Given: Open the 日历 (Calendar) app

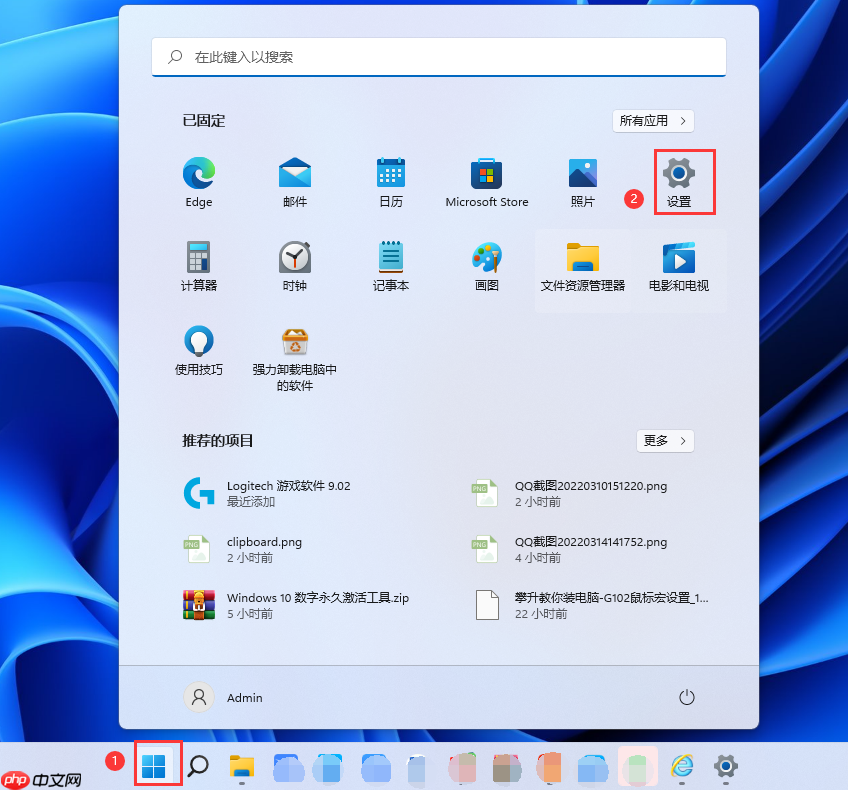Looking at the screenshot, I should [x=390, y=180].
